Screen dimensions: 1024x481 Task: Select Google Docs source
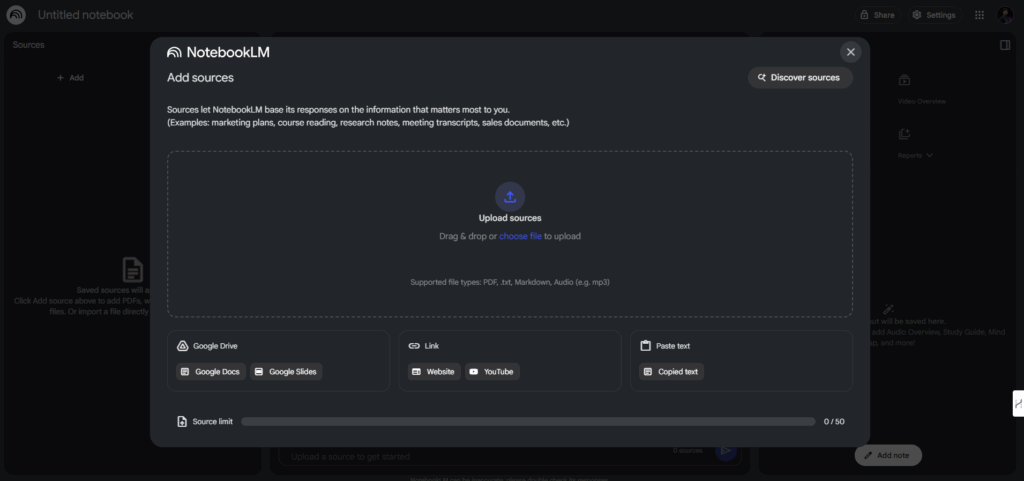[x=211, y=371]
